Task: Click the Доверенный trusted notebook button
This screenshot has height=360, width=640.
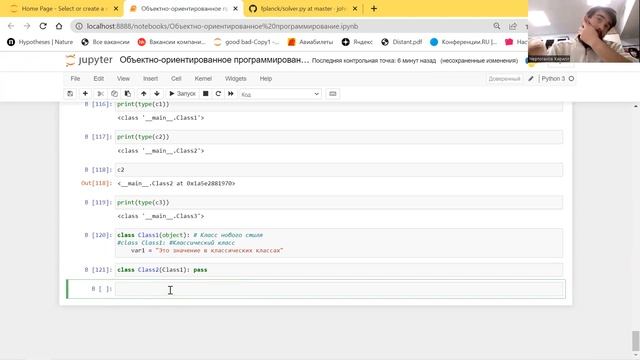Action: click(504, 79)
